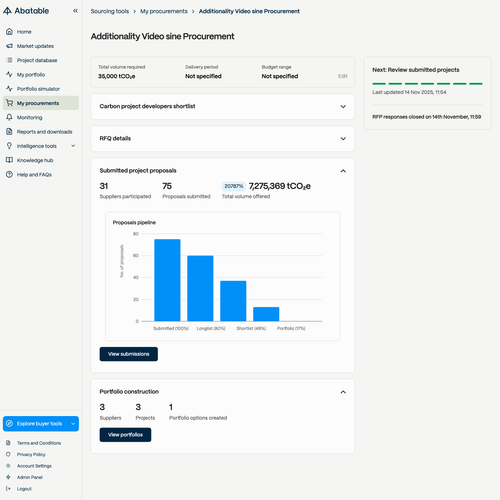The width and height of the screenshot is (500, 500).
Task: Open Market updates page
Action: pyautogui.click(x=41, y=46)
